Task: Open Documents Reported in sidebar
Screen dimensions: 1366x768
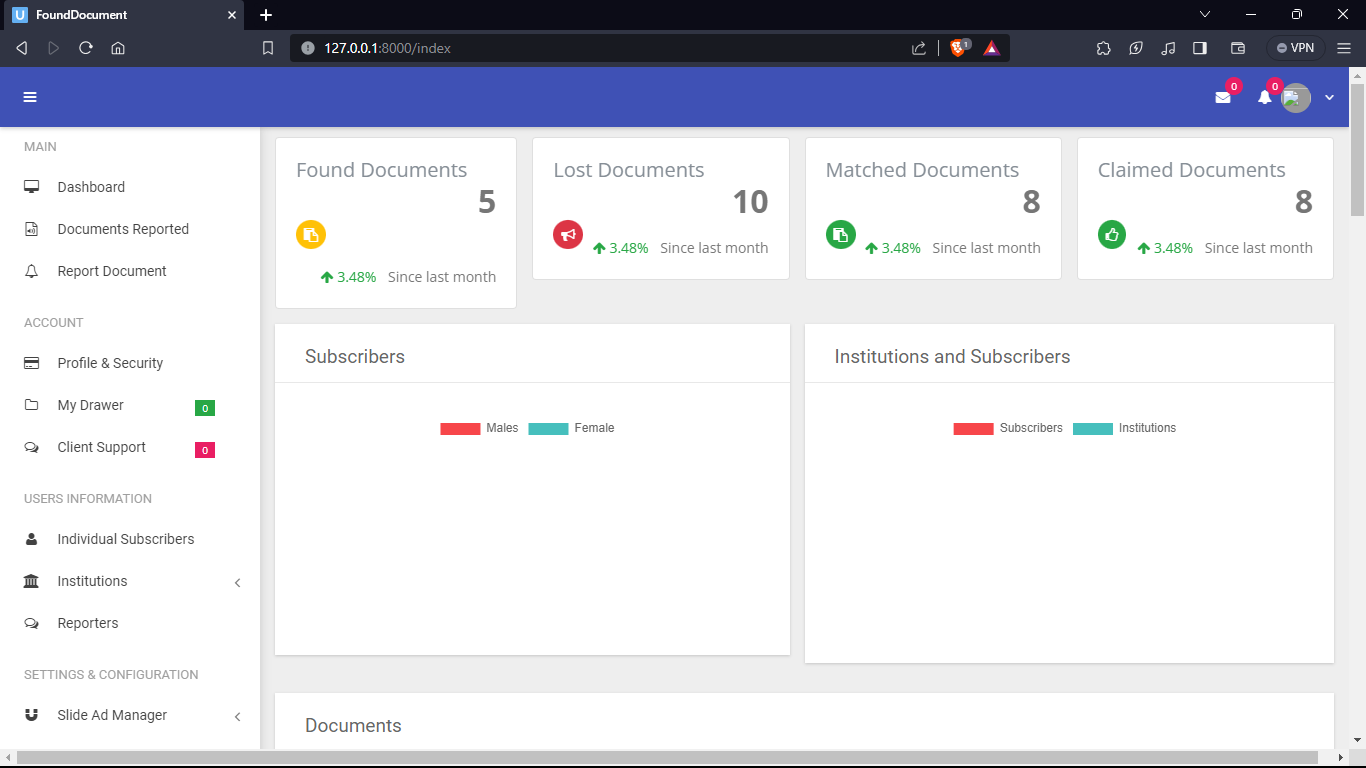Action: coord(122,229)
